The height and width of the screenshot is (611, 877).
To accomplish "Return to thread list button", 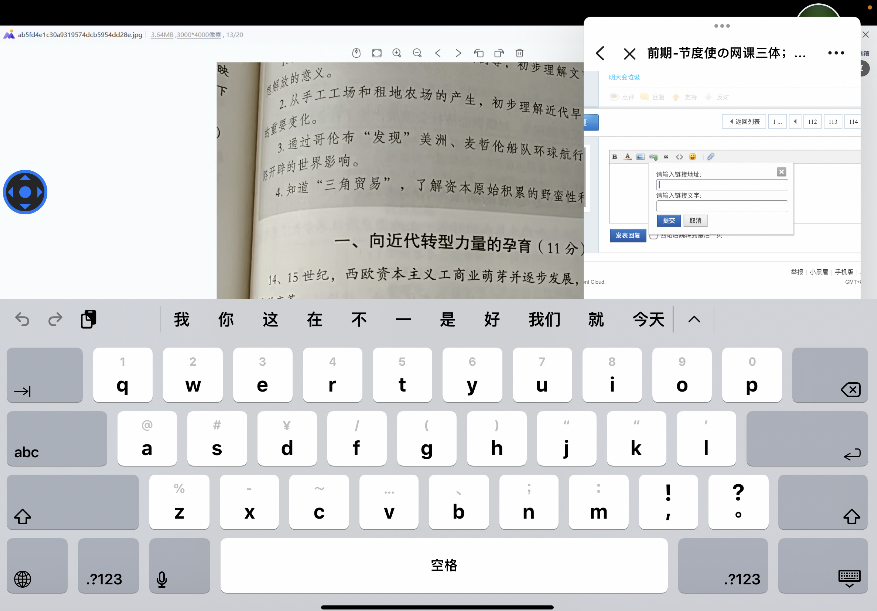I will point(744,121).
